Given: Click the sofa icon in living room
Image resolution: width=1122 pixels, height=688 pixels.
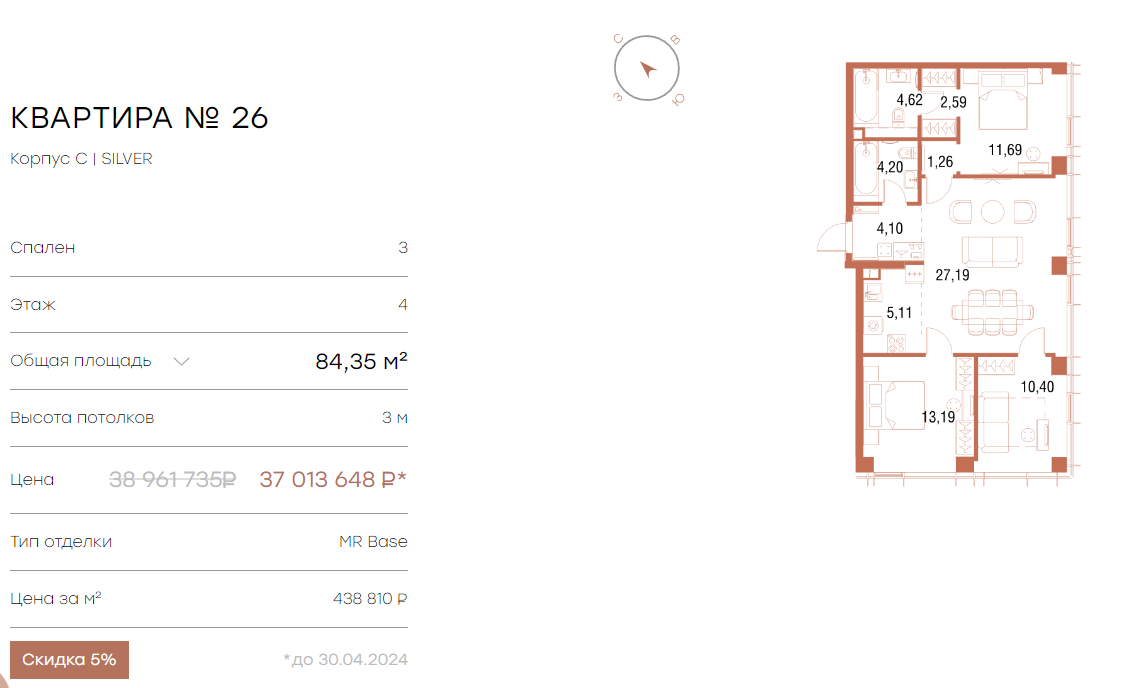Looking at the screenshot, I should click(992, 251).
